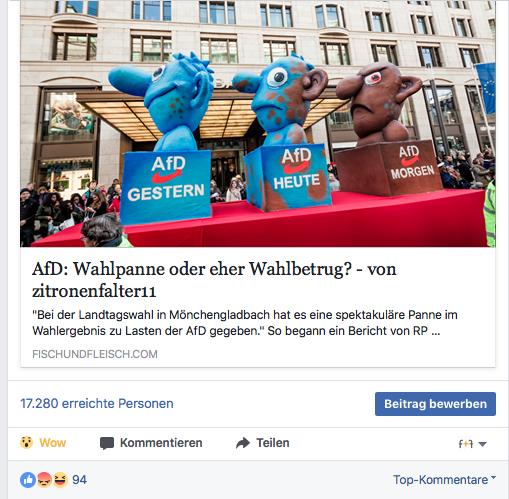Click the Kommentieren button
Viewport: 509px width, 499px height.
[151, 443]
